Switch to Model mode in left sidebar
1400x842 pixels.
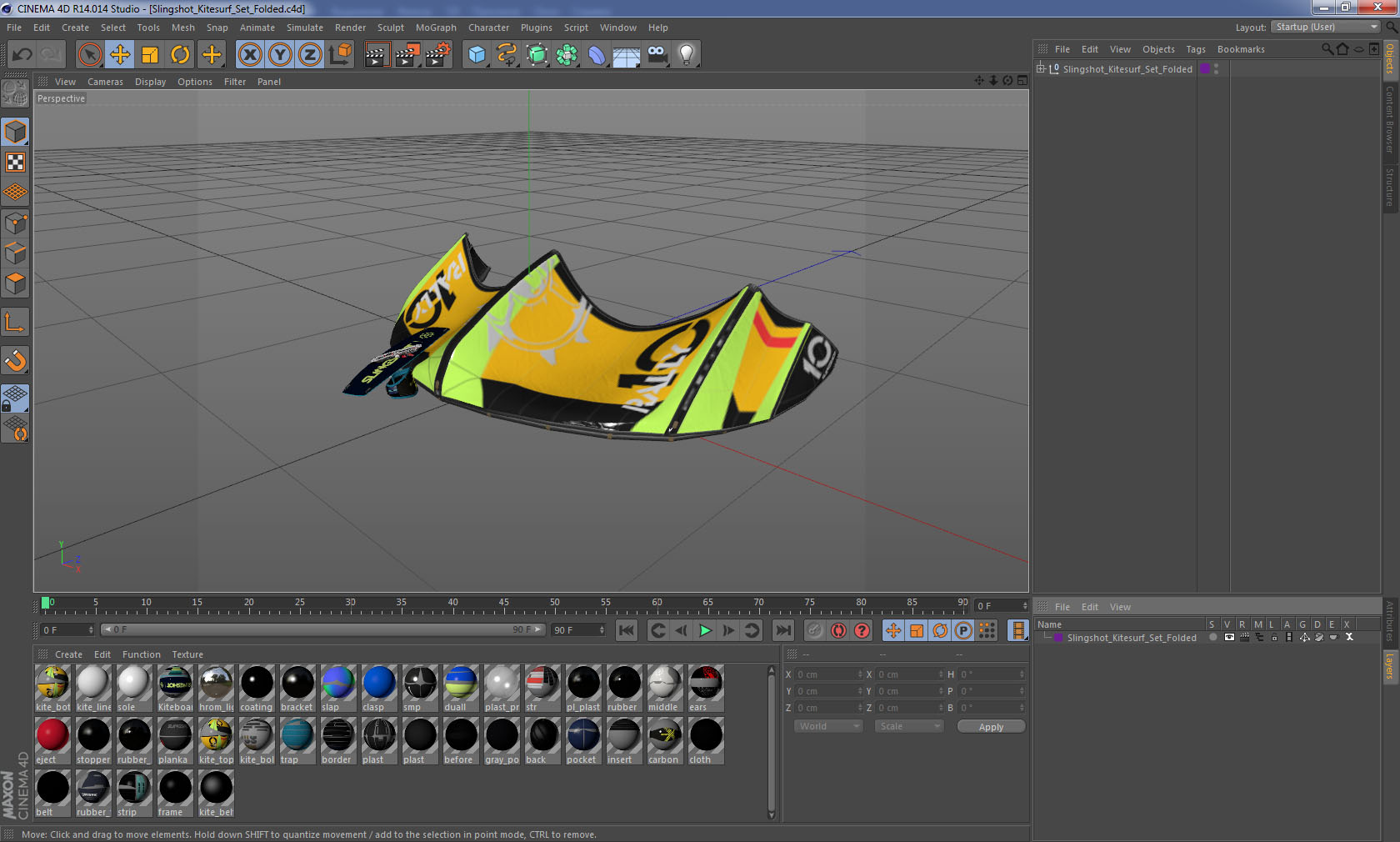point(16,132)
